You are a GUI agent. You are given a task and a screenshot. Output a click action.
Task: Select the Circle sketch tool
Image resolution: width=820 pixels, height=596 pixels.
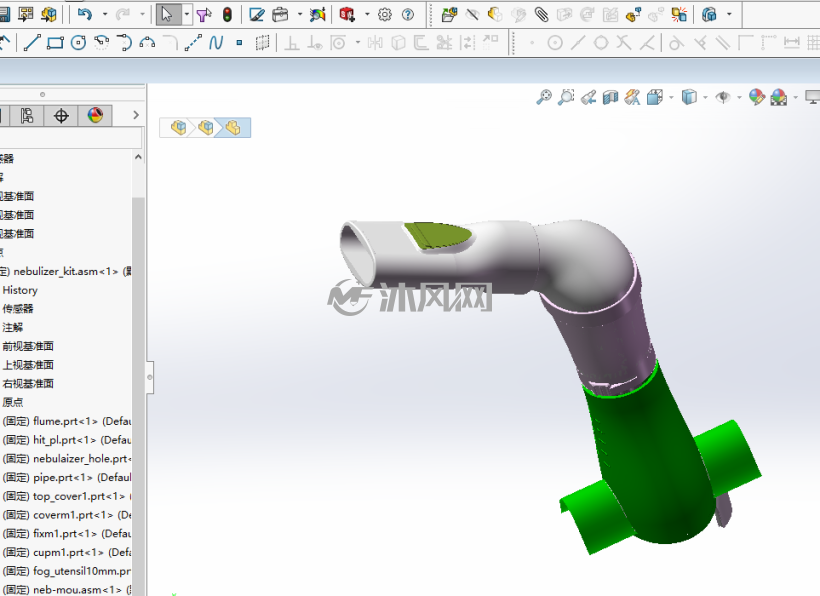tap(78, 42)
